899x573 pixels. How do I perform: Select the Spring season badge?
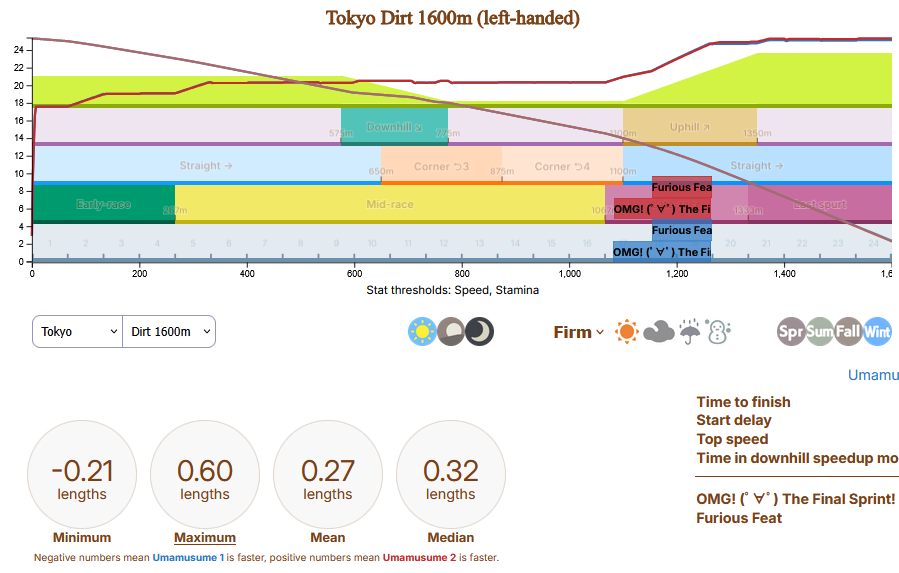(791, 332)
